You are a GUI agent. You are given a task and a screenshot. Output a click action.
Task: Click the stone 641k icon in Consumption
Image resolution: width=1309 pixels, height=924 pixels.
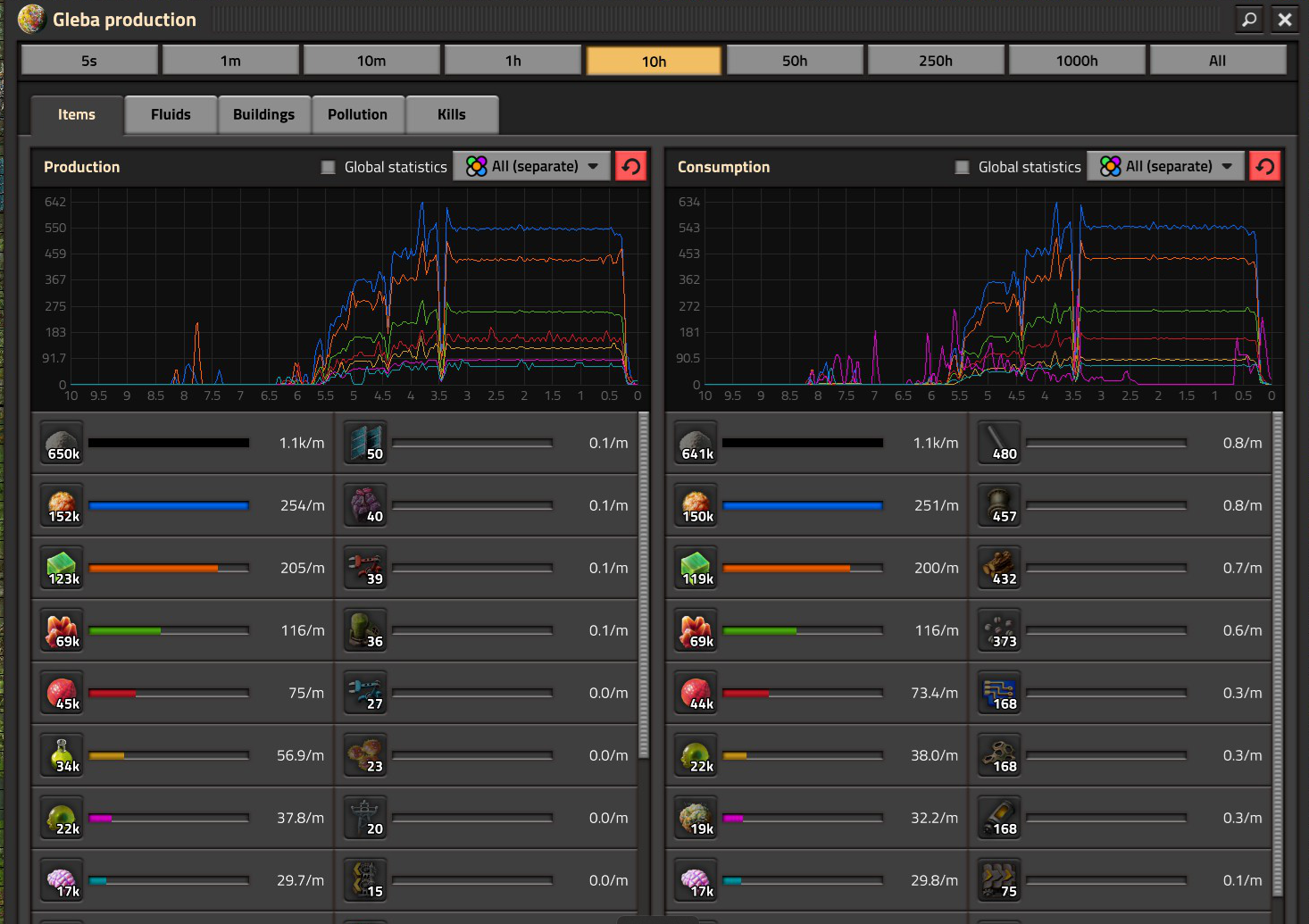pos(696,443)
